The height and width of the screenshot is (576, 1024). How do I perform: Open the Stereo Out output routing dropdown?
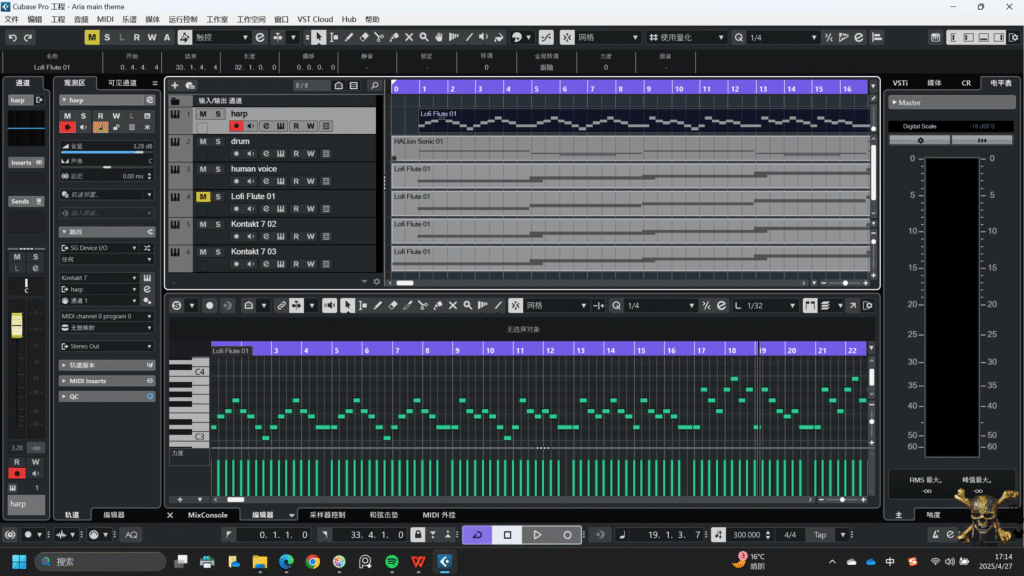(x=106, y=346)
